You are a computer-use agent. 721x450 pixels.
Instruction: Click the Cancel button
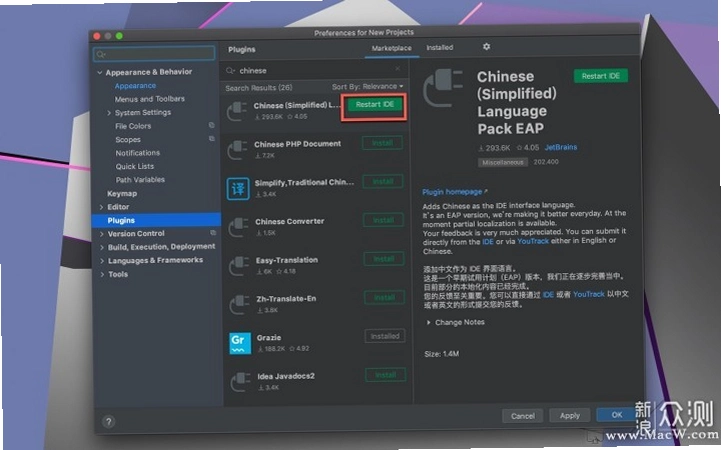(x=523, y=416)
